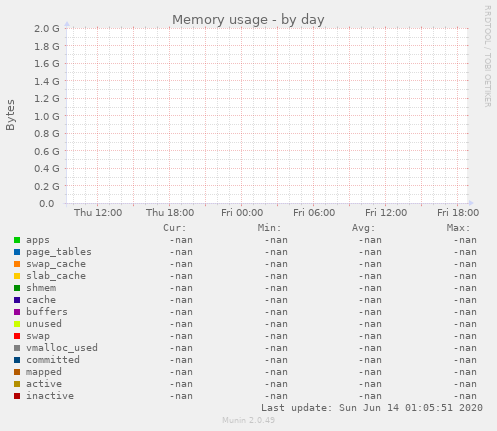Select the unused legend label
This screenshot has height=431, width=497.
pos(44,324)
